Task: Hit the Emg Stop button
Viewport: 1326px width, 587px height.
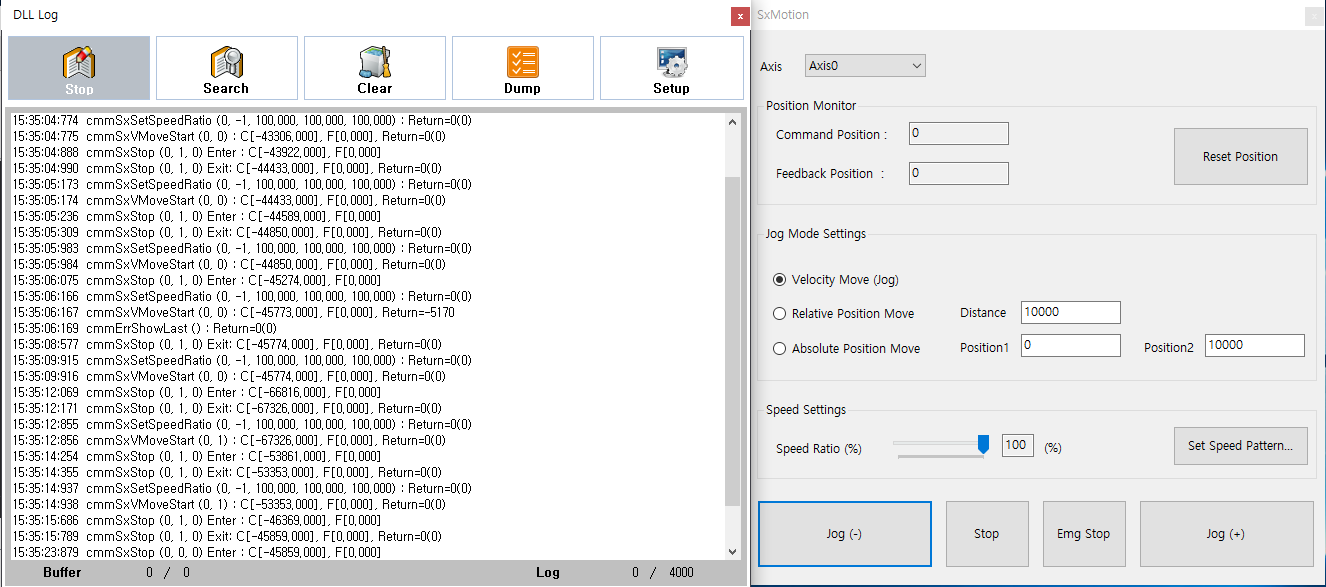Action: (1083, 534)
